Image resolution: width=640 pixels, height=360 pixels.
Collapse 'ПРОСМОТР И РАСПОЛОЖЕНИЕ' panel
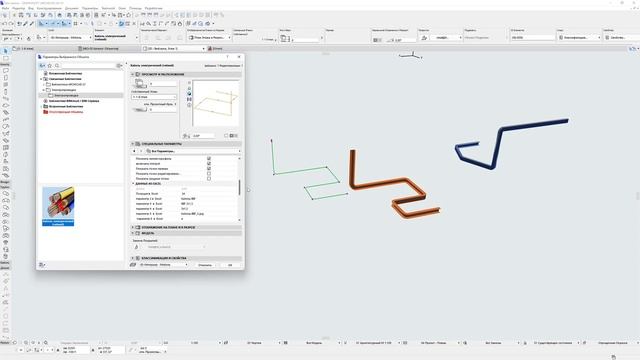133,74
